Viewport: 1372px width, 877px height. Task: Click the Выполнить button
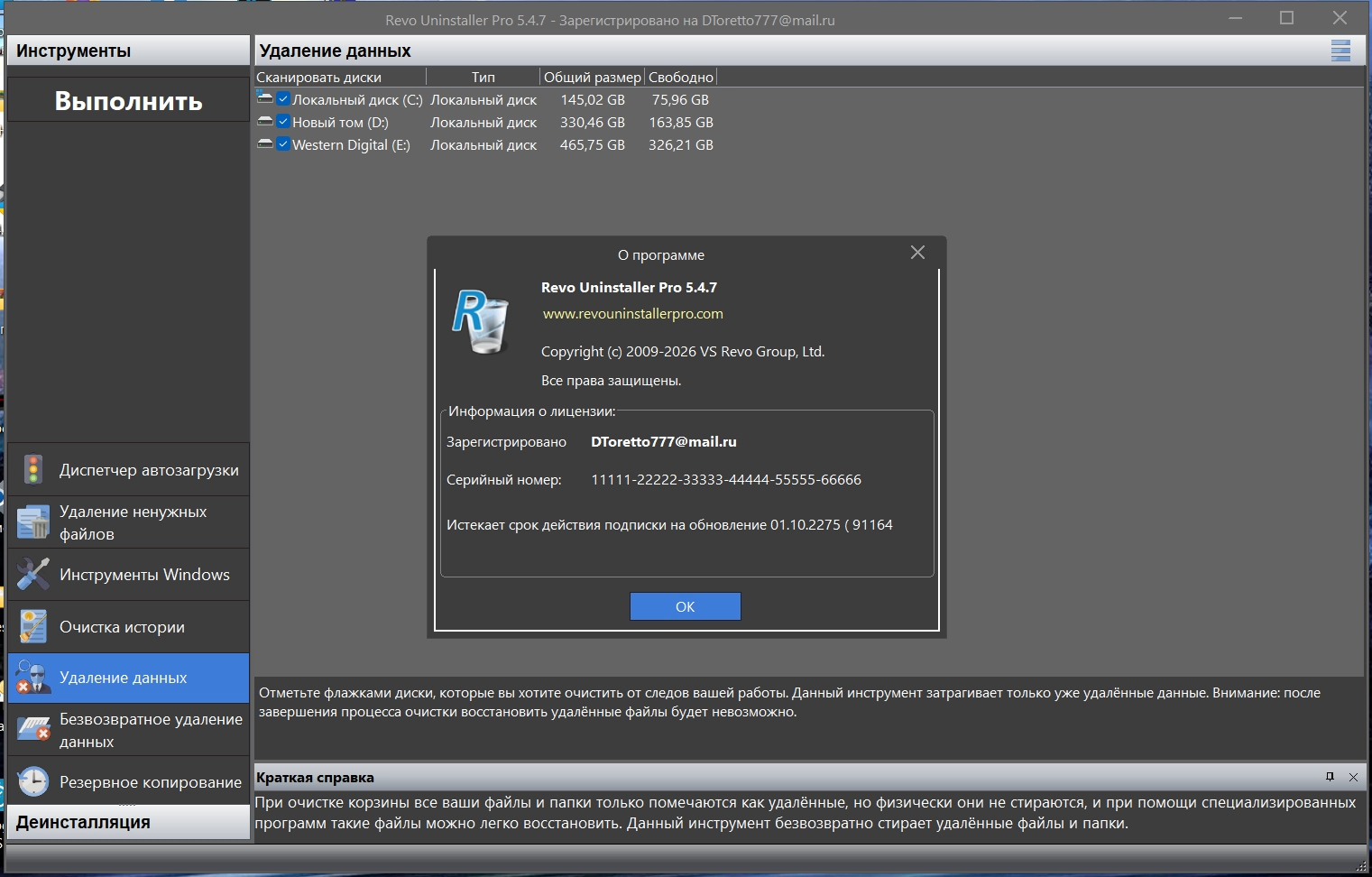pyautogui.click(x=128, y=100)
